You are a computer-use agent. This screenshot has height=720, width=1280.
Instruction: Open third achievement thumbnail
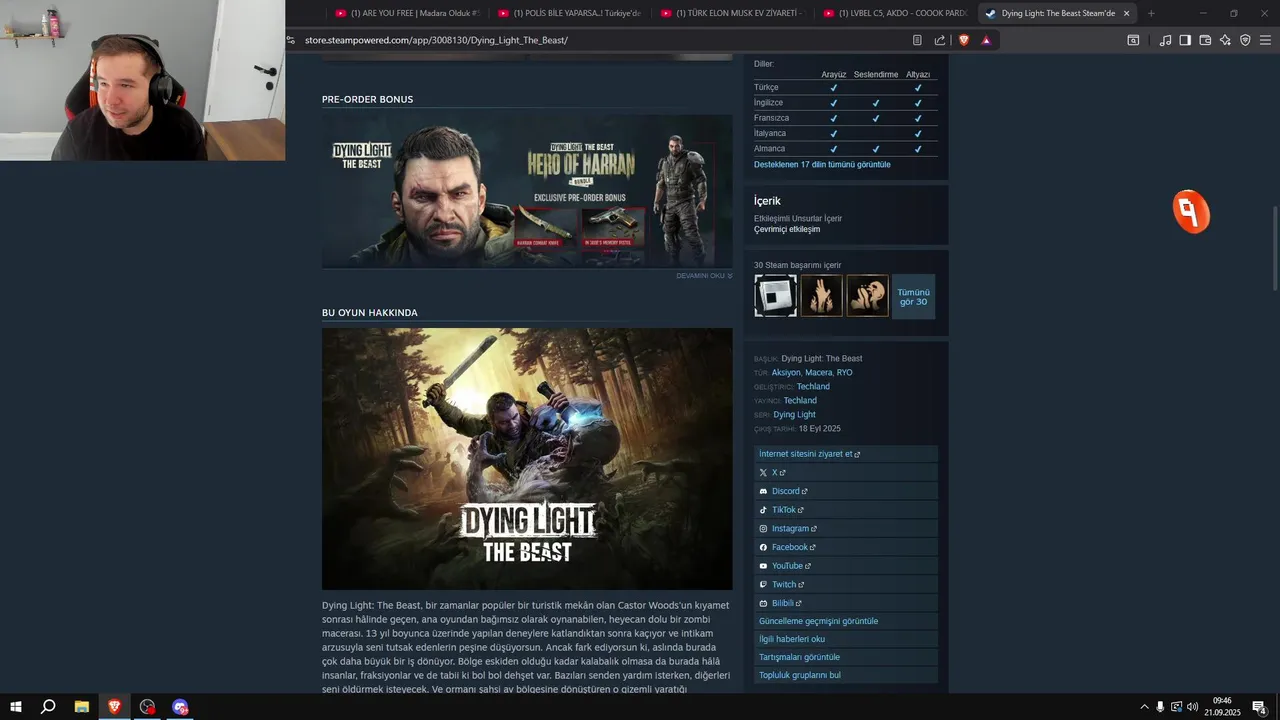(867, 296)
